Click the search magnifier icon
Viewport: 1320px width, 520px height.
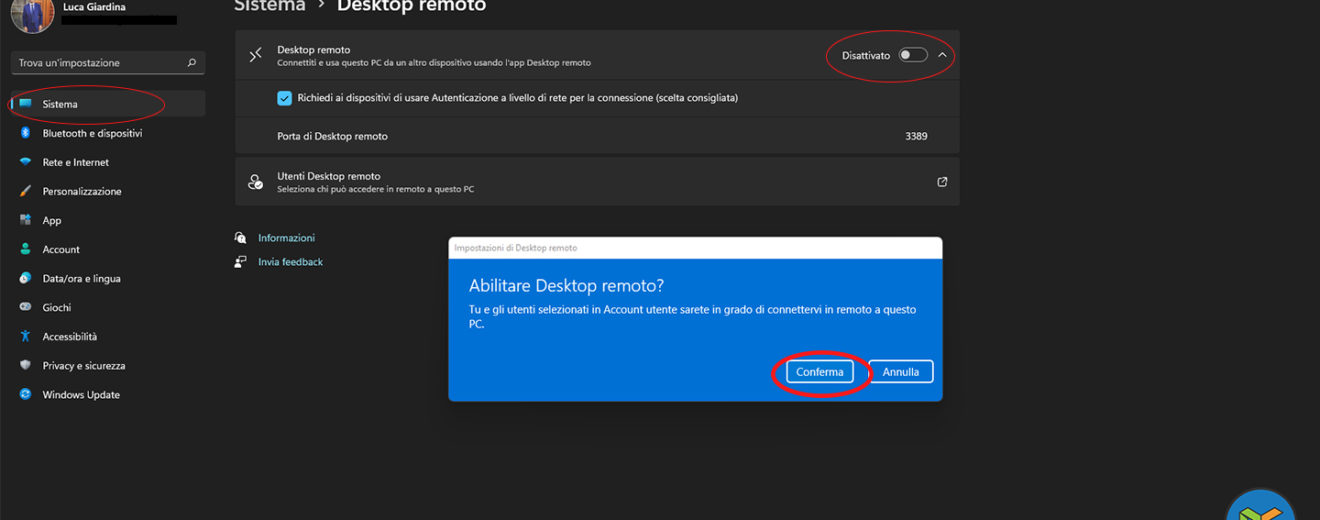coord(192,63)
